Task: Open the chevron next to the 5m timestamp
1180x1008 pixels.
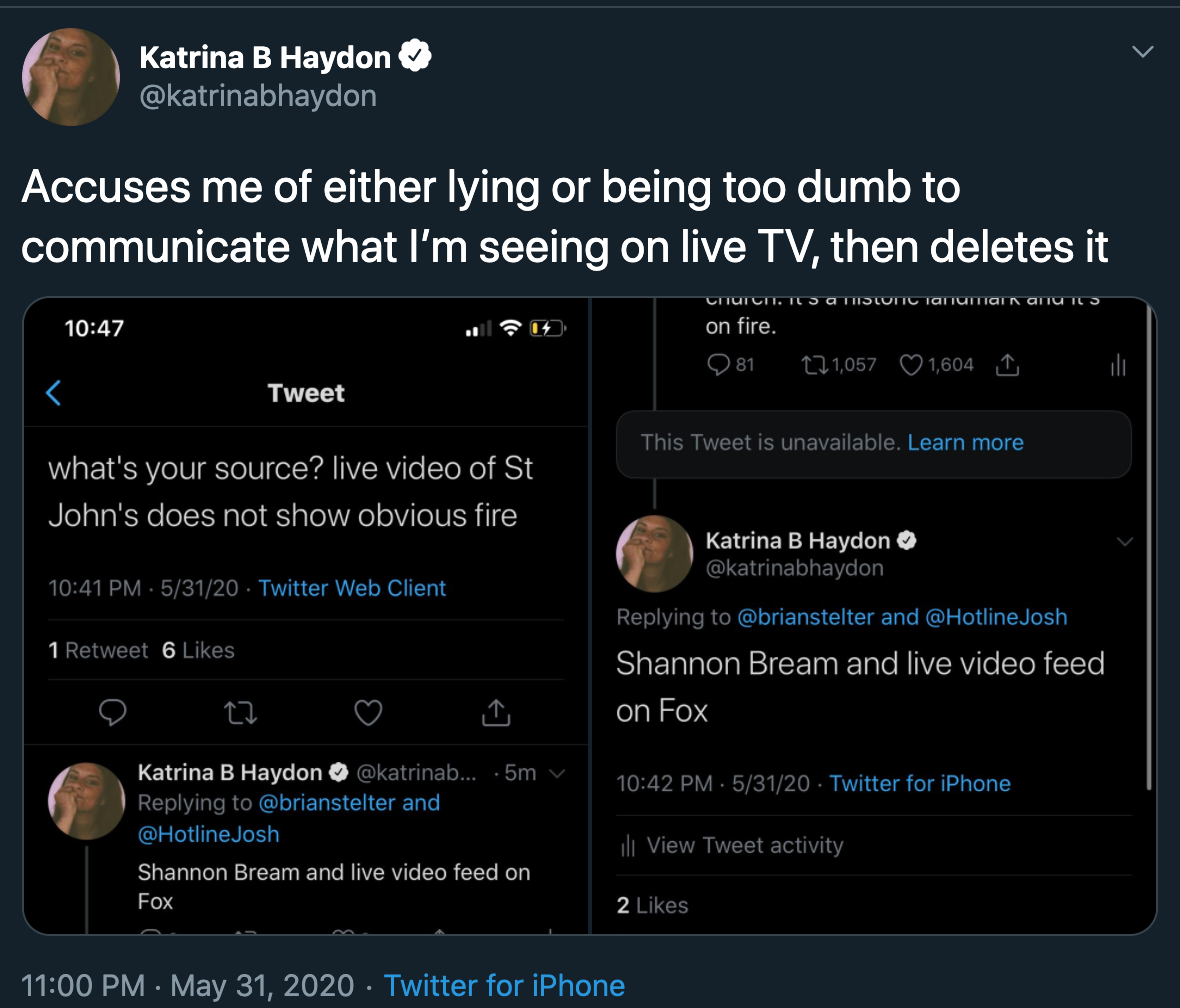Action: (558, 773)
